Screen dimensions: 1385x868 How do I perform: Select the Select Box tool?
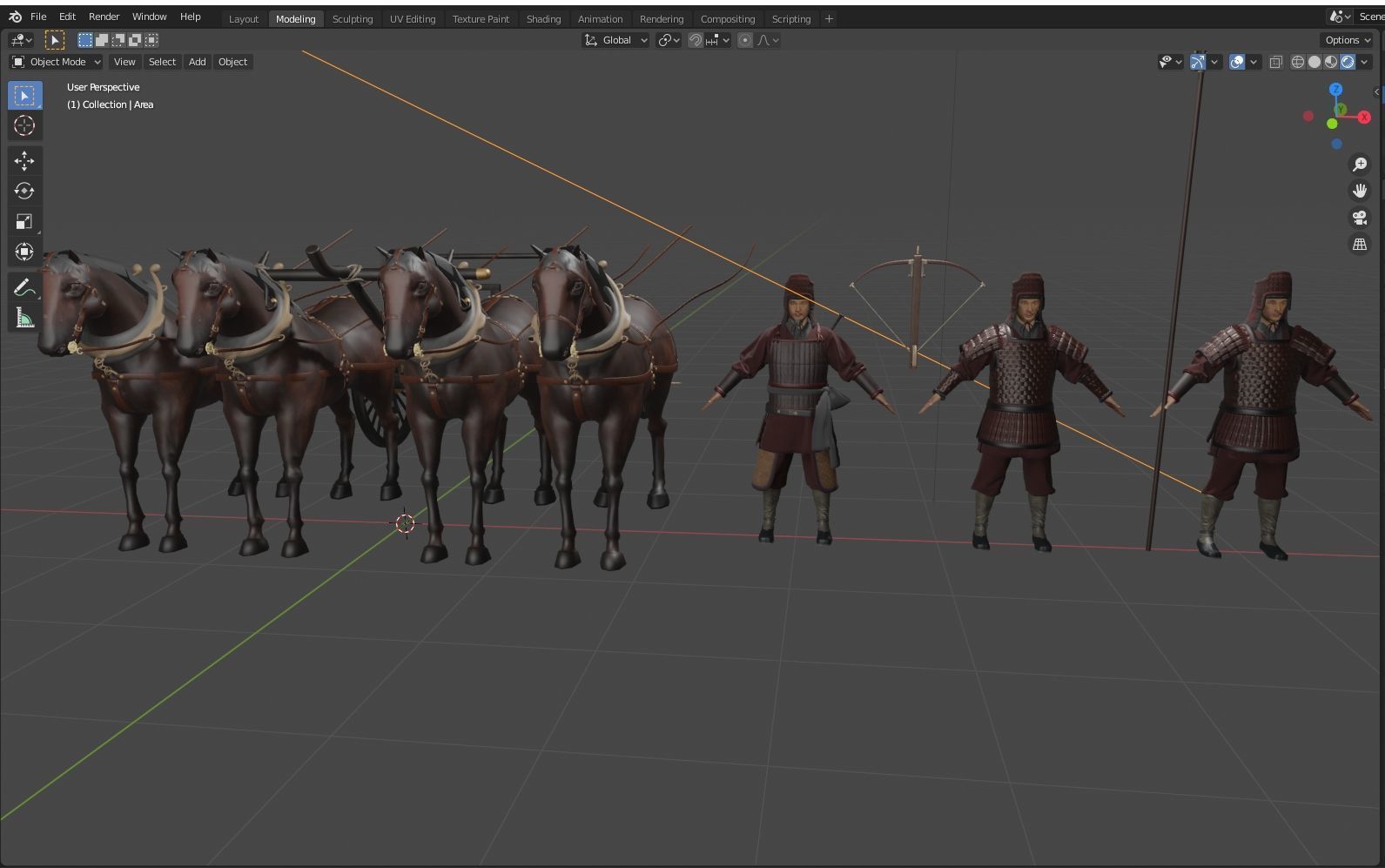[24, 95]
